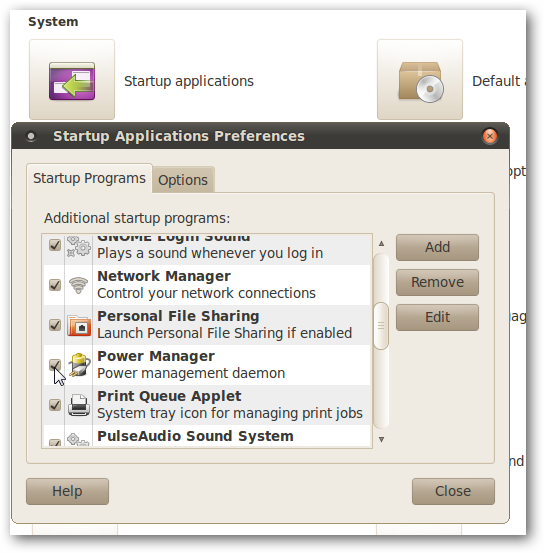Select the PulseAudio Sound System row

(x=207, y=436)
